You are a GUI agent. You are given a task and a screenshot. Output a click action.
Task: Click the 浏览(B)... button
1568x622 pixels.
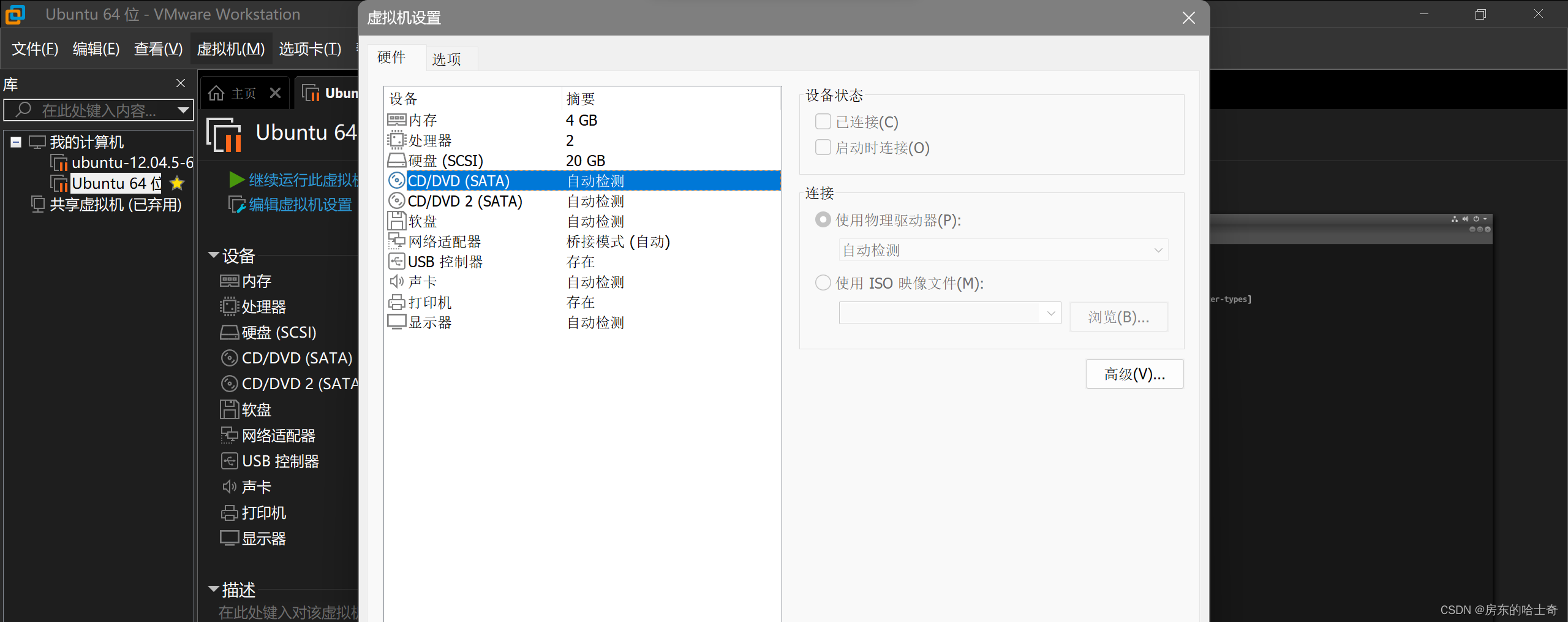(1118, 317)
